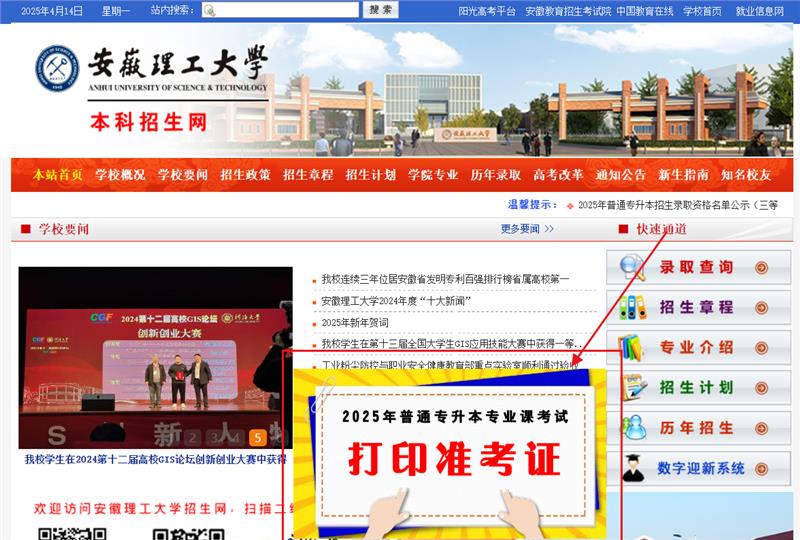The height and width of the screenshot is (540, 800).
Task: Open 历年录取 menu item
Action: point(496,175)
